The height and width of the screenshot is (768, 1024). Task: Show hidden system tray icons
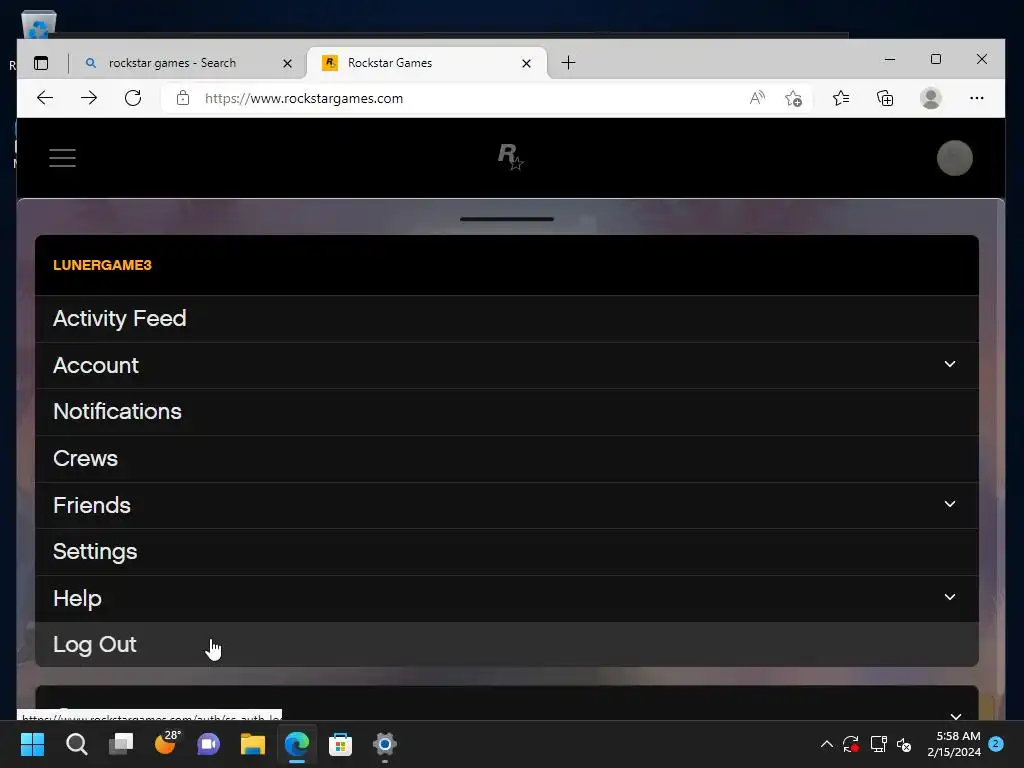point(826,744)
